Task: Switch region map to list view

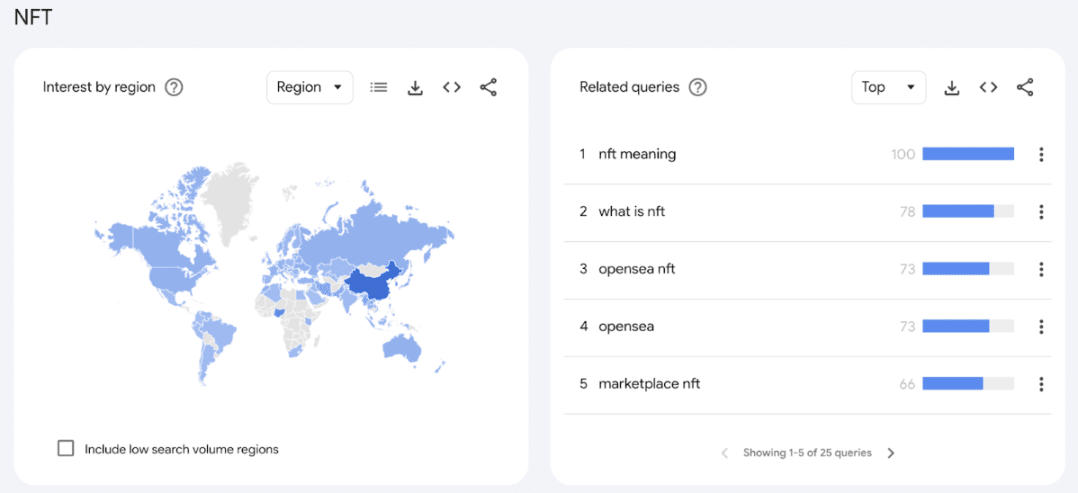Action: [x=378, y=87]
